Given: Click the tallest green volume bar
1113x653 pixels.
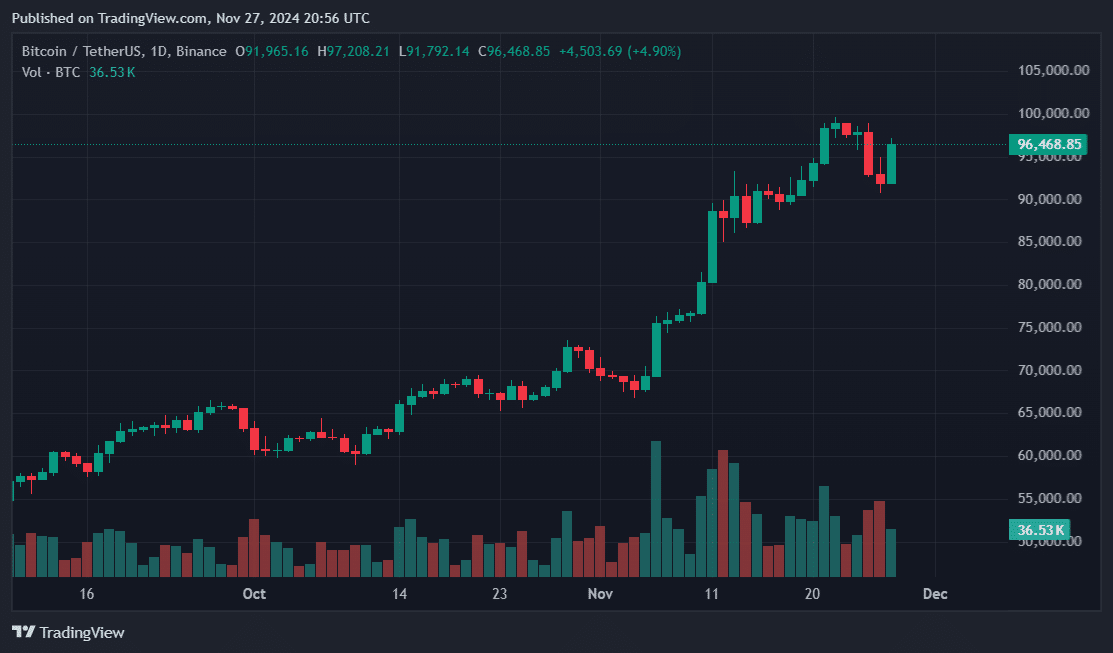Looking at the screenshot, I should tap(656, 509).
